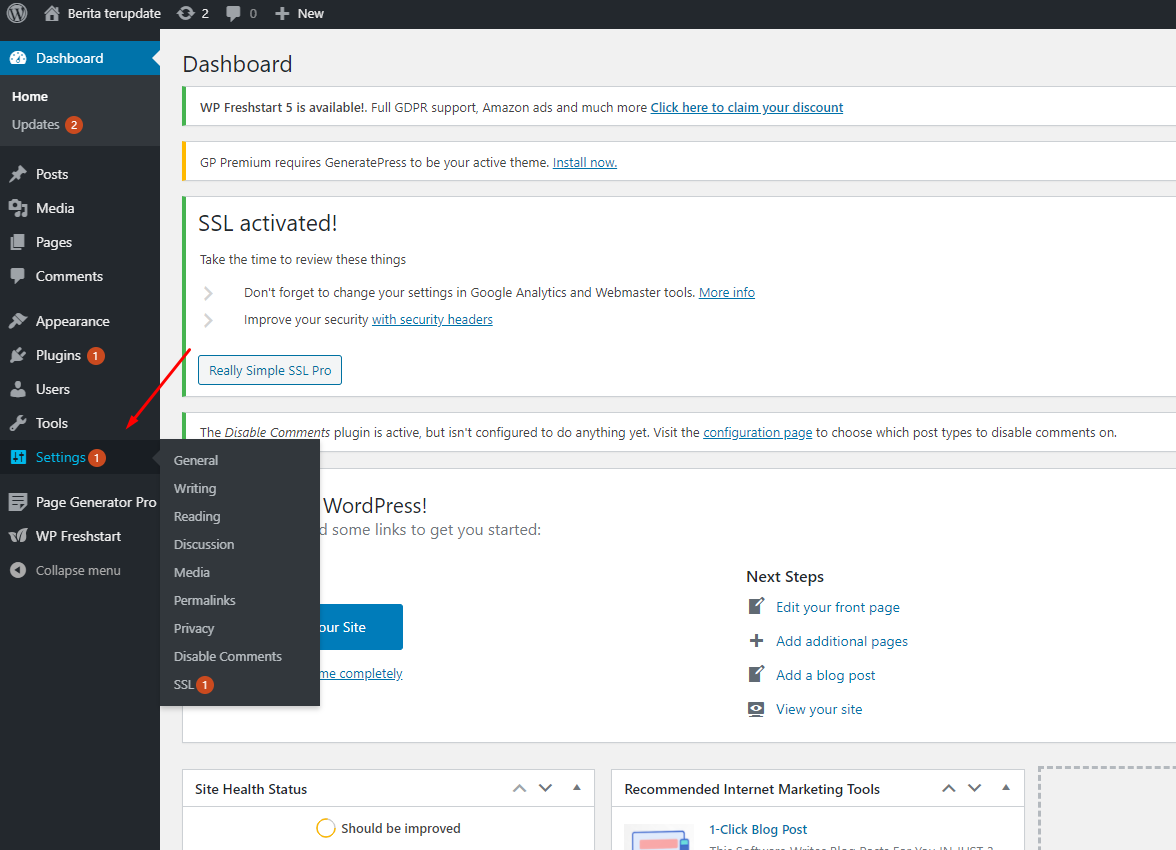Click the GeneratePress Install now link
Viewport: 1176px width, 850px height.
(x=584, y=162)
